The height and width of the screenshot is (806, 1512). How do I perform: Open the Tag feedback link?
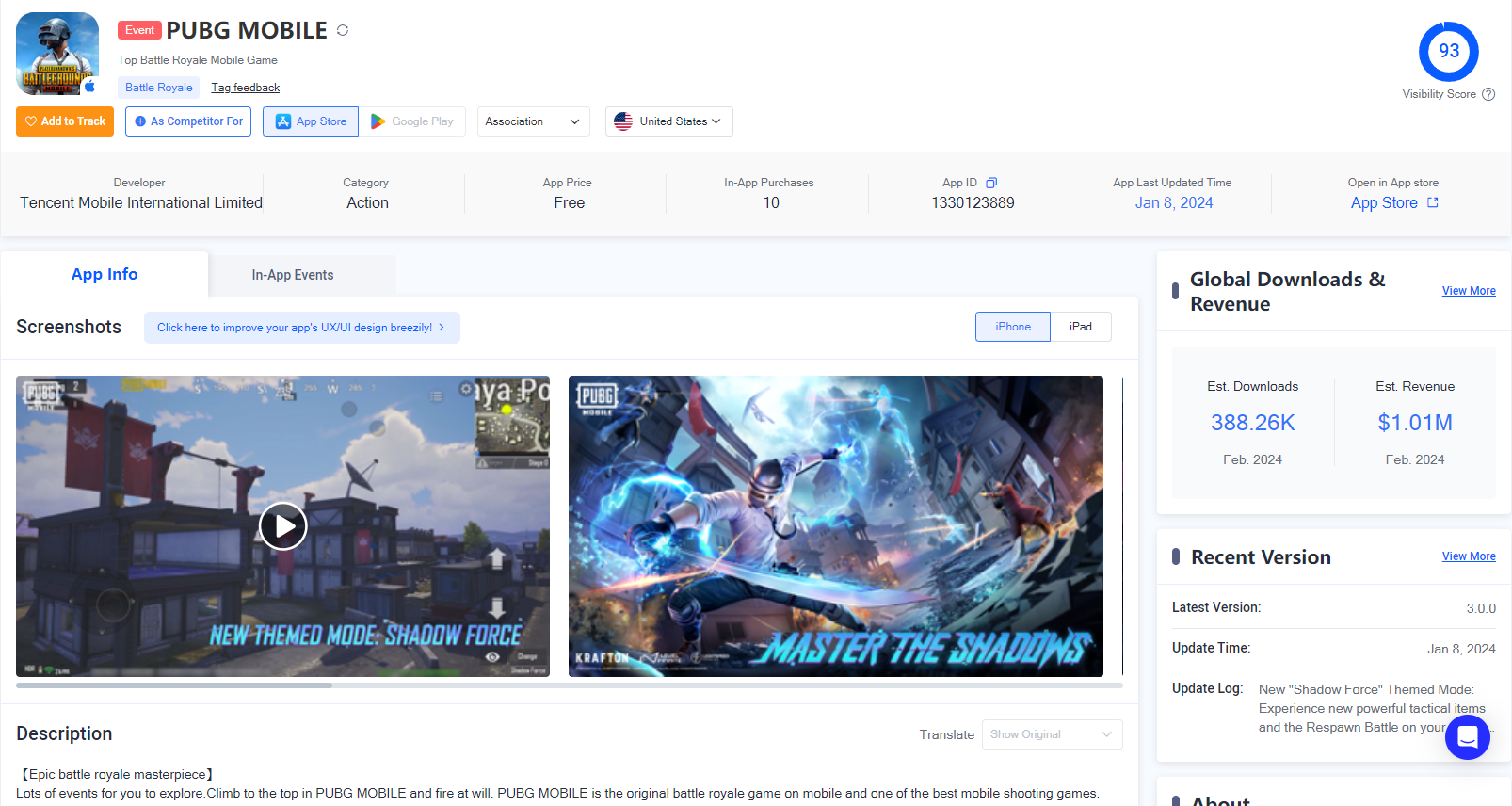click(245, 88)
